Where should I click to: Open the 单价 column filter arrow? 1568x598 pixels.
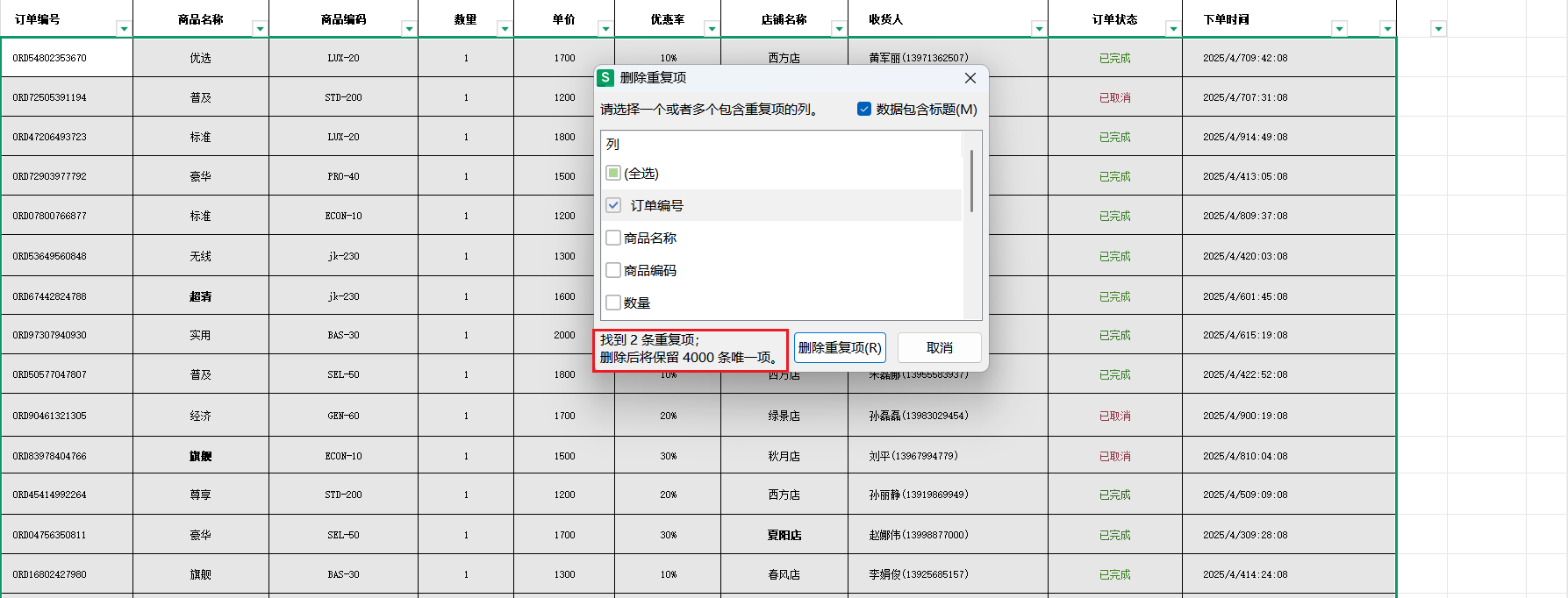pos(605,29)
